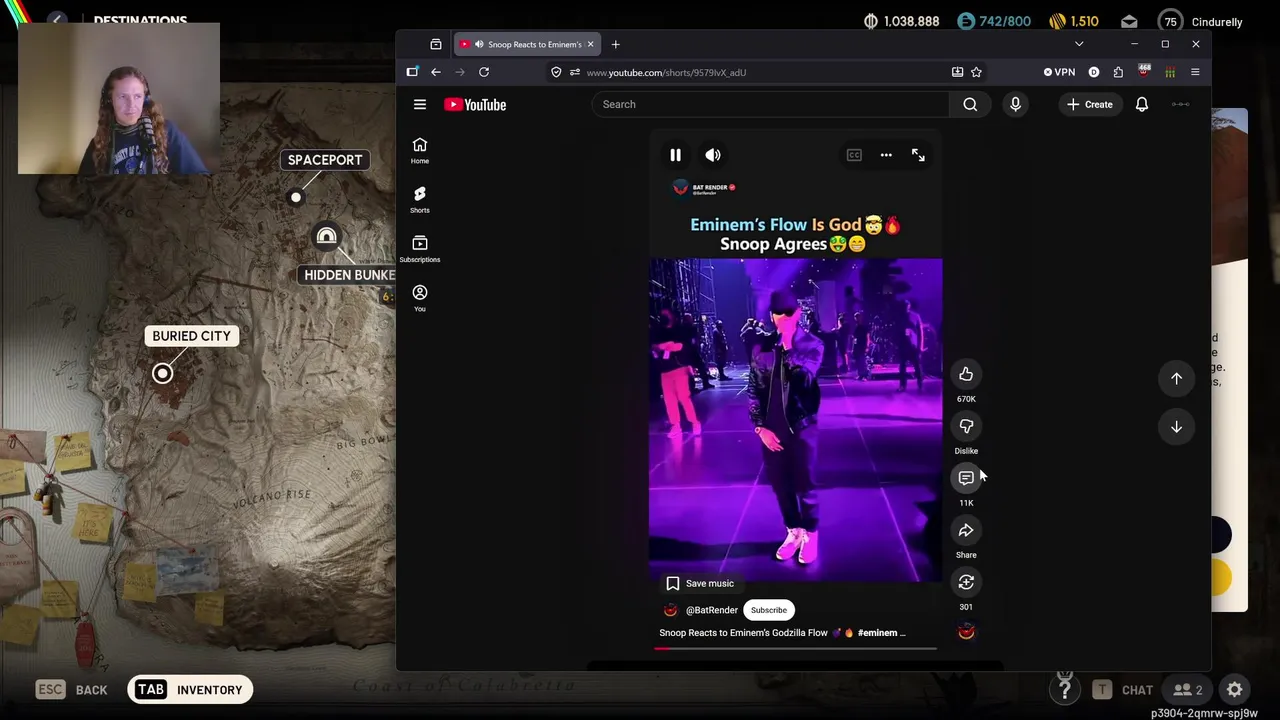This screenshot has height=720, width=1280.
Task: Expand the Short to fullscreen
Action: [x=918, y=155]
